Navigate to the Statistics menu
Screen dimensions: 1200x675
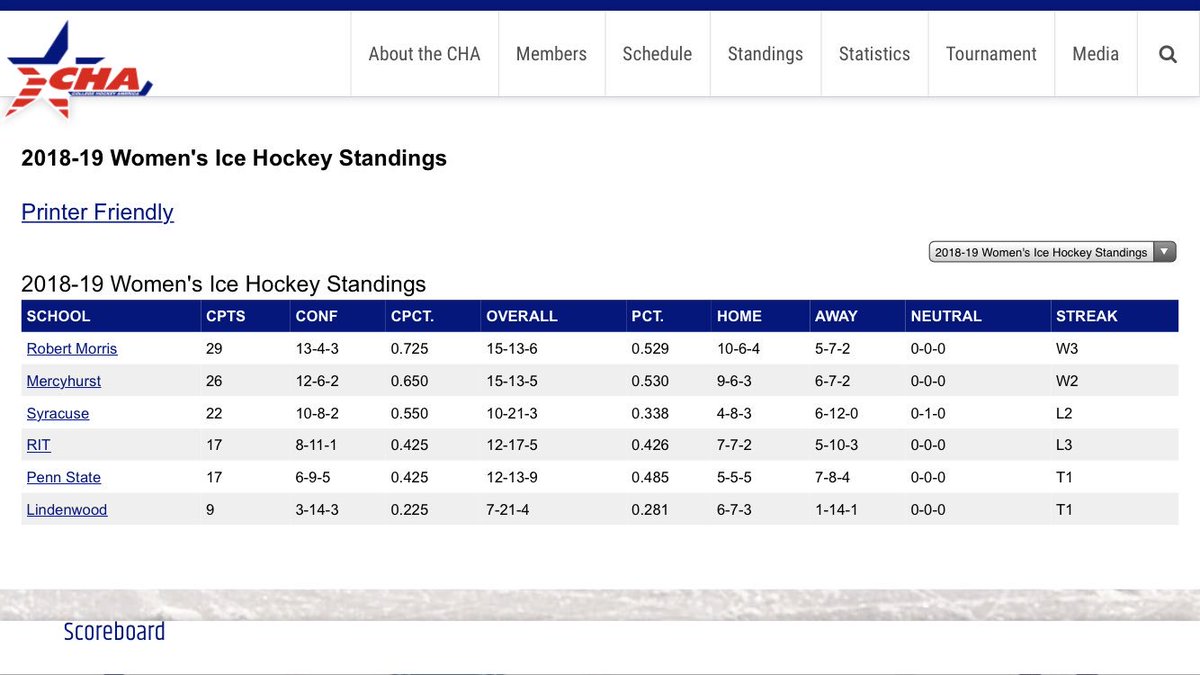[x=874, y=54]
